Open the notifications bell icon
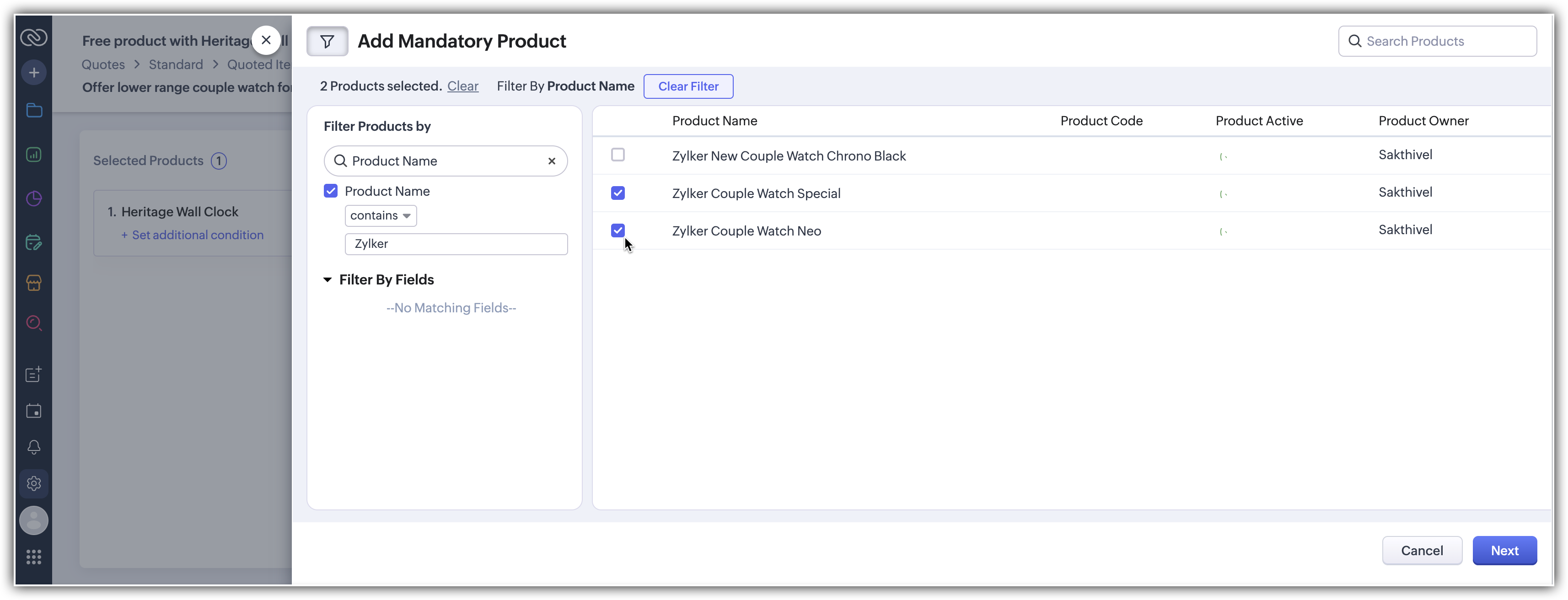The width and height of the screenshot is (1568, 600). click(x=34, y=447)
